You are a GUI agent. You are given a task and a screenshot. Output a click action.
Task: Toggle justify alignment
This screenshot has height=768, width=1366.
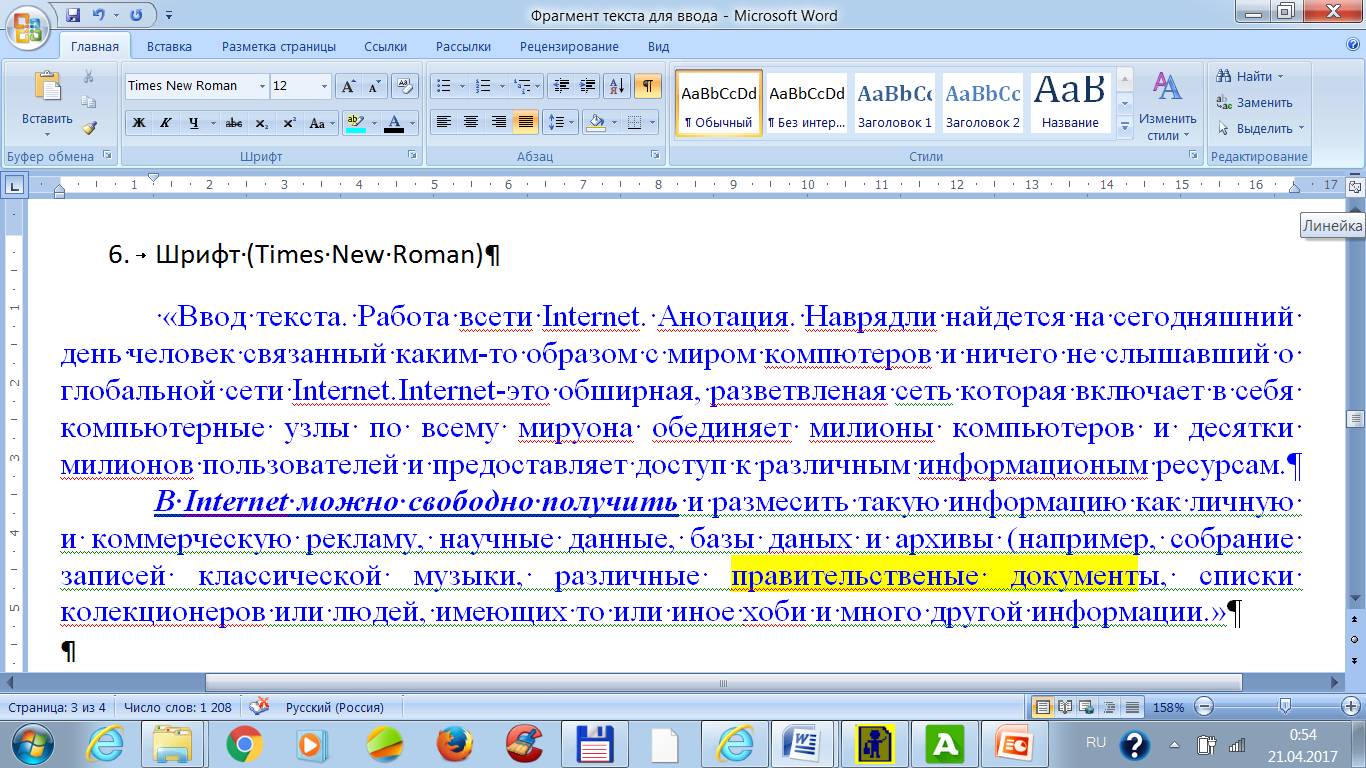point(525,123)
